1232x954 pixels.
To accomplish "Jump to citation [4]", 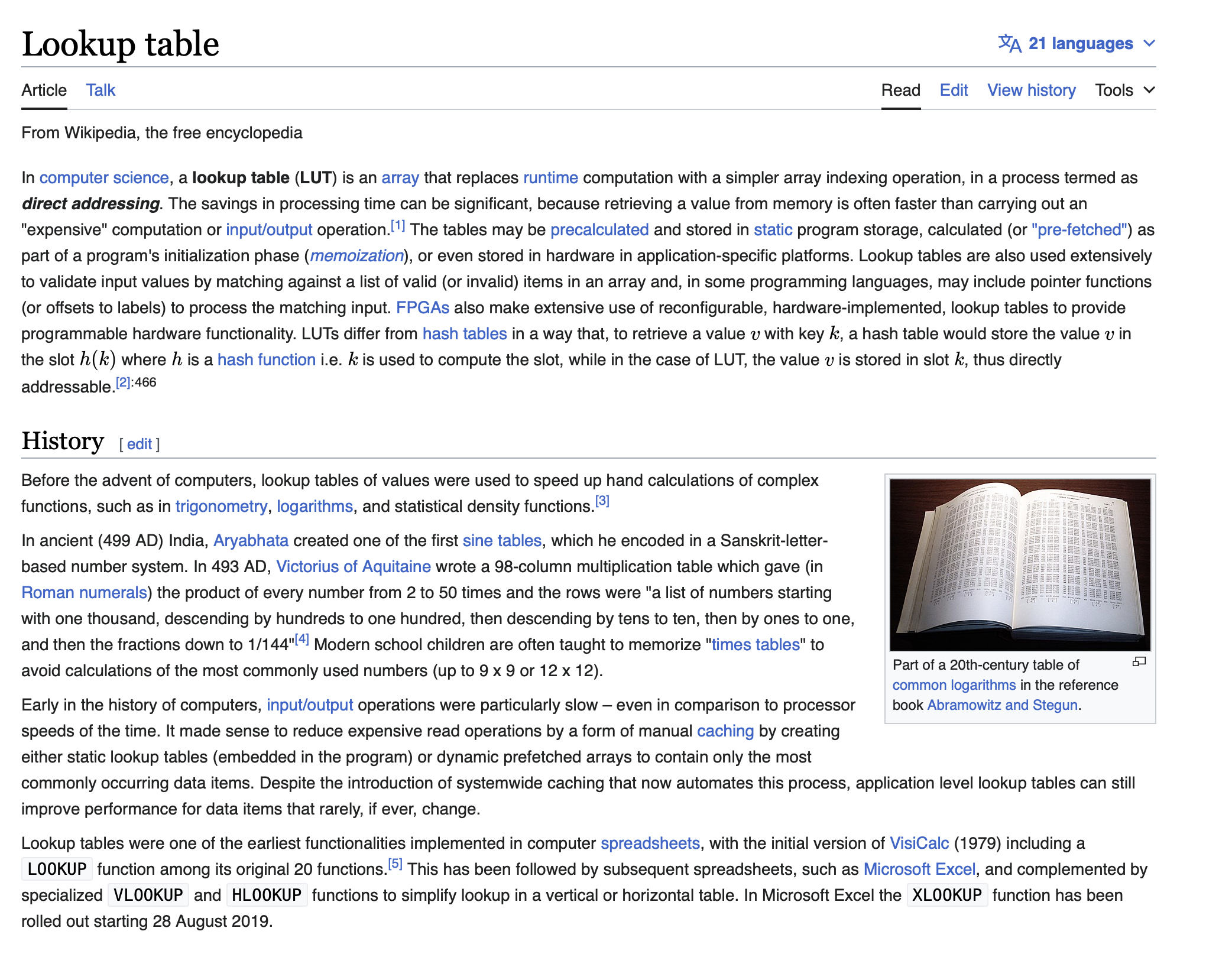I will pos(301,639).
